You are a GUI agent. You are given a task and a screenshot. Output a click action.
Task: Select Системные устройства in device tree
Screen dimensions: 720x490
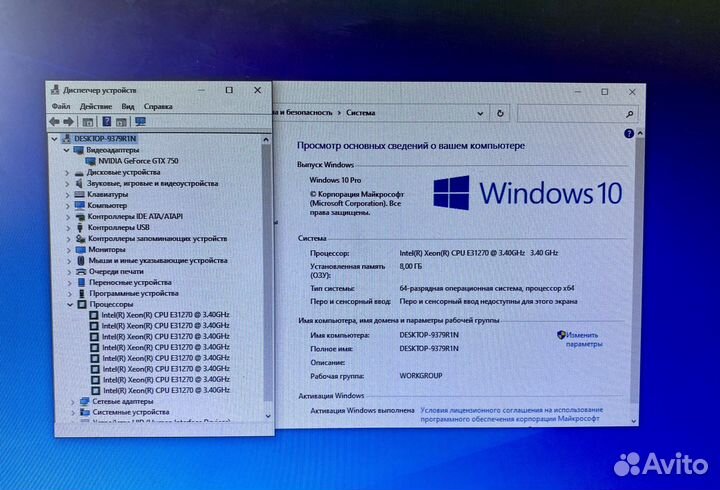130,412
